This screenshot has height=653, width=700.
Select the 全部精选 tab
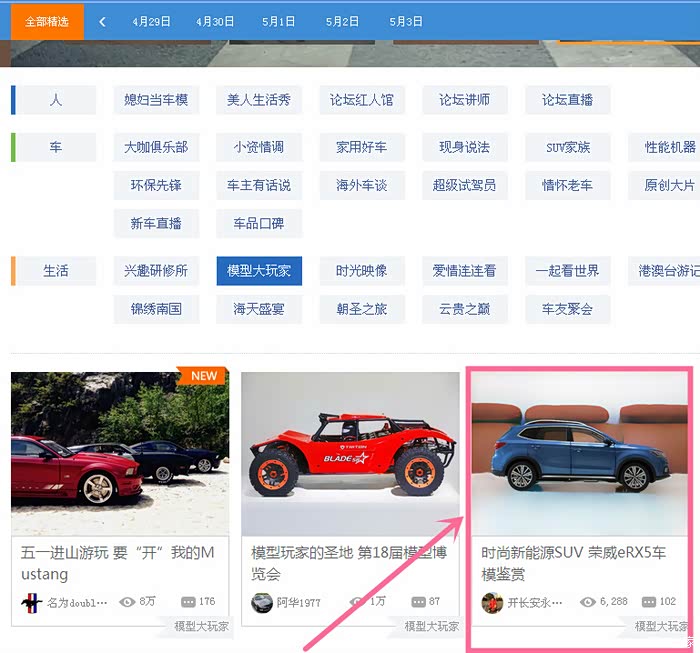(47, 21)
